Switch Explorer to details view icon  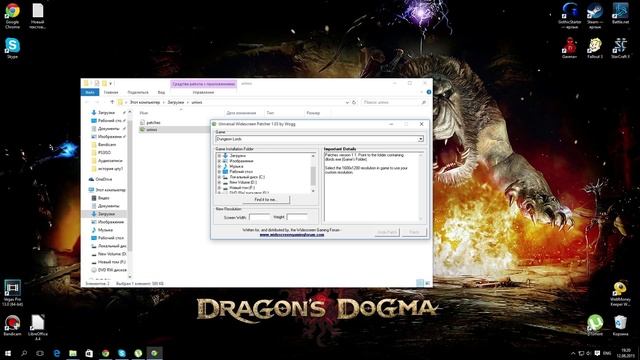pos(420,283)
